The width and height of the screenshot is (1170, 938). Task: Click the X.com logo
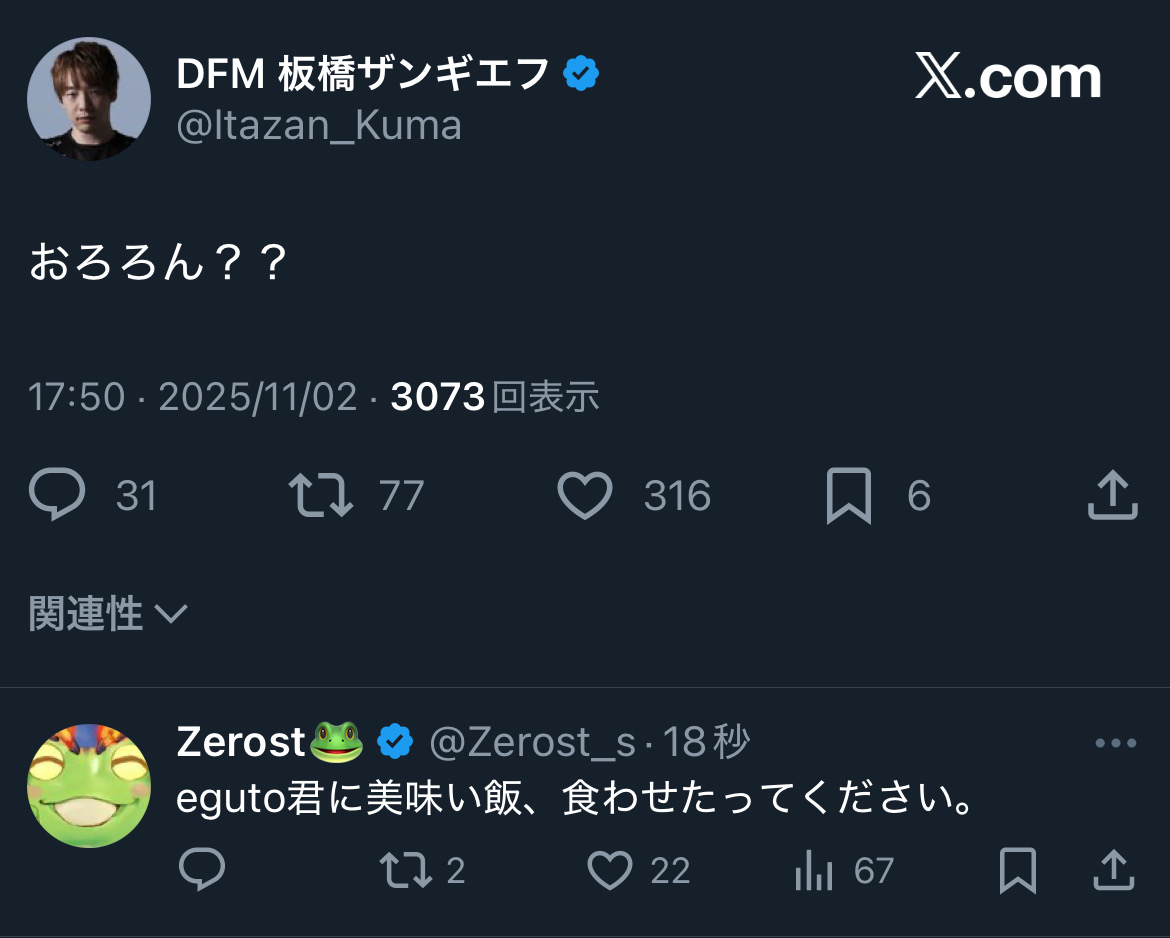[1007, 79]
